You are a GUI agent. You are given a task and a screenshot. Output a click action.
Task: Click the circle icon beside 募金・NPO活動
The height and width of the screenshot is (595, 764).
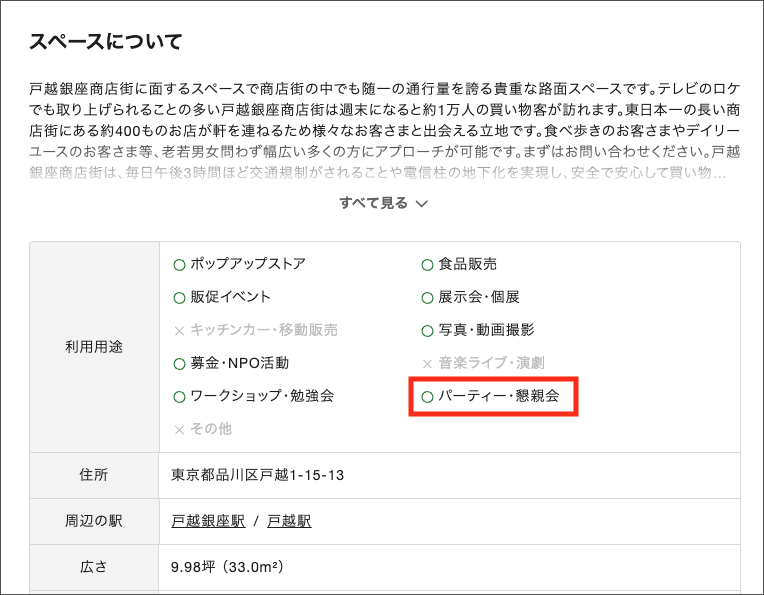180,363
